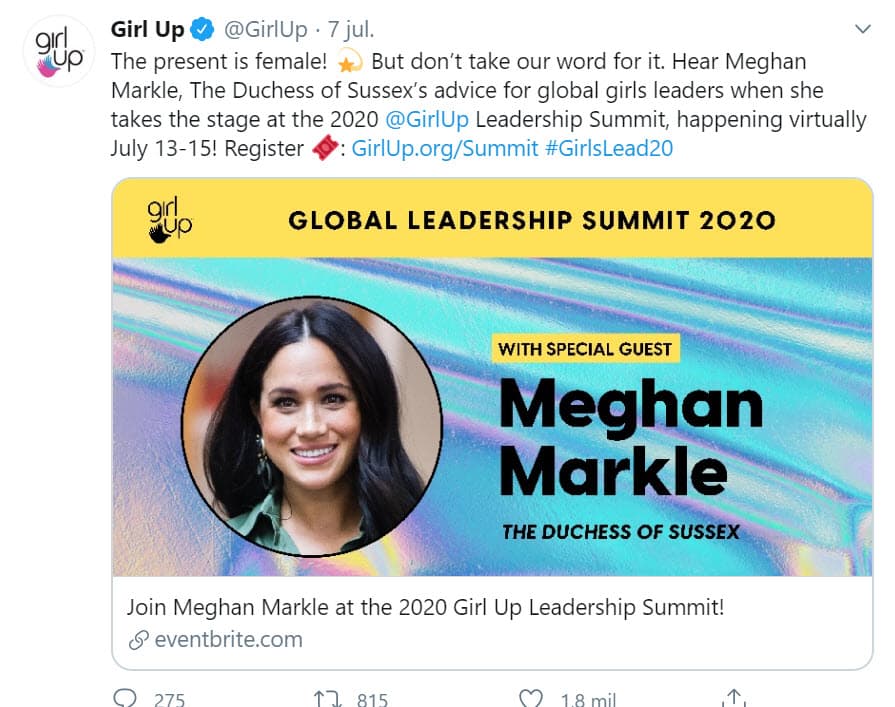Like the tweet with the heart icon
Image resolution: width=895 pixels, height=707 pixels.
pos(531,698)
